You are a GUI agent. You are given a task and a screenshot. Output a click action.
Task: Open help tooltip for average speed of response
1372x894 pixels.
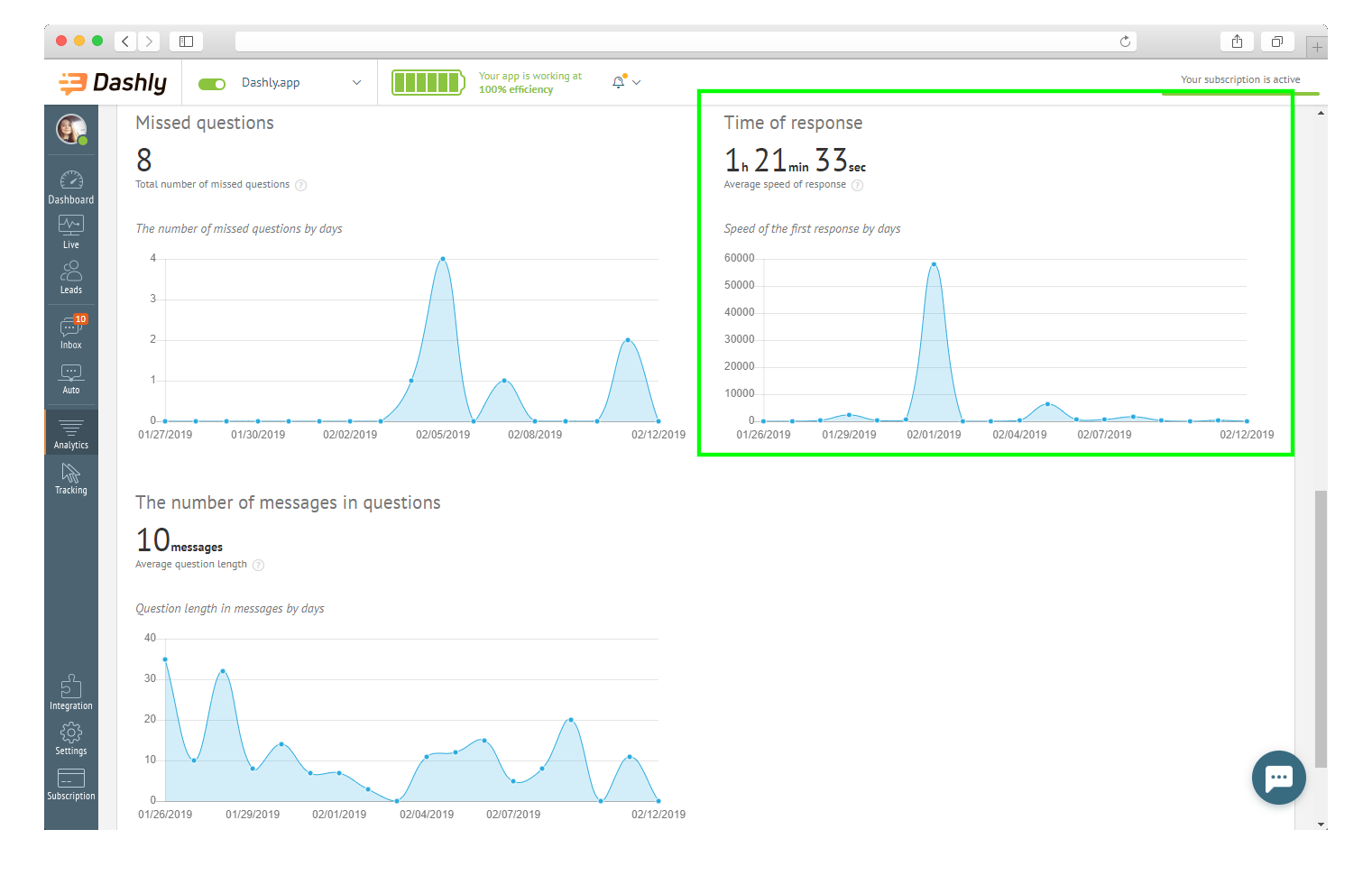857,185
